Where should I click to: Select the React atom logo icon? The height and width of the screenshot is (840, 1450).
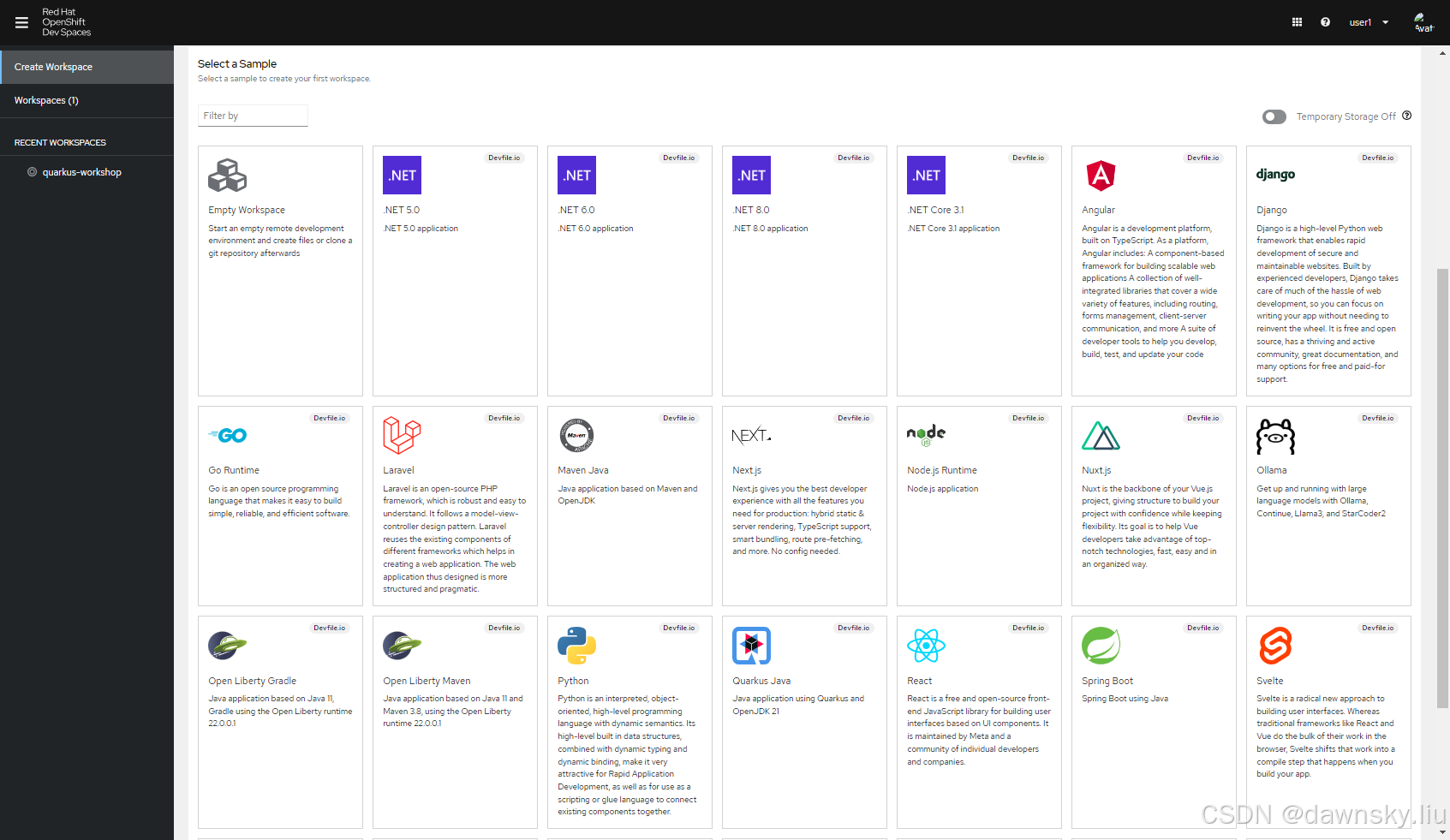click(926, 646)
